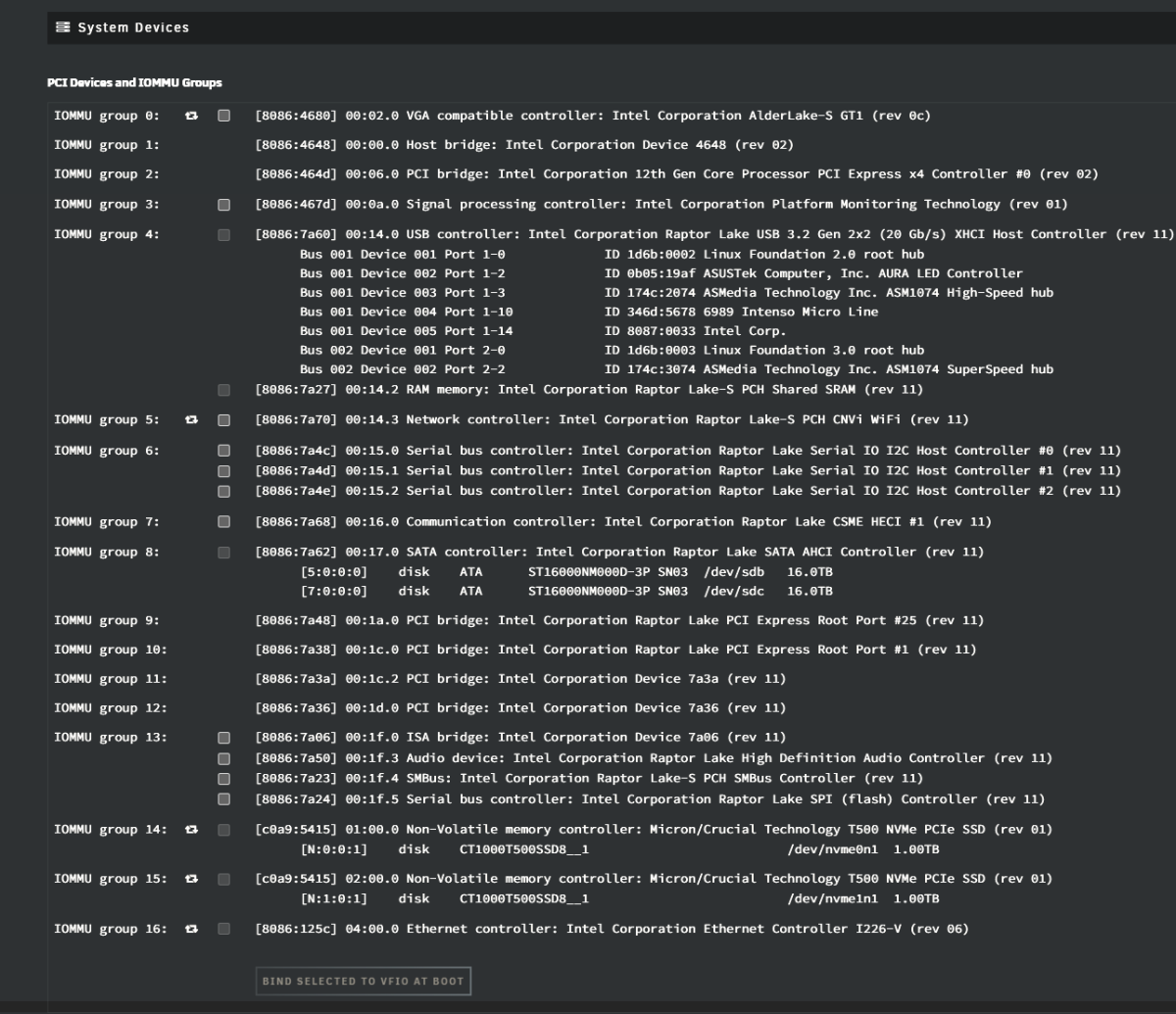Select the CSME HECI #1 checkbox
This screenshot has height=1014, width=1176.
point(223,521)
